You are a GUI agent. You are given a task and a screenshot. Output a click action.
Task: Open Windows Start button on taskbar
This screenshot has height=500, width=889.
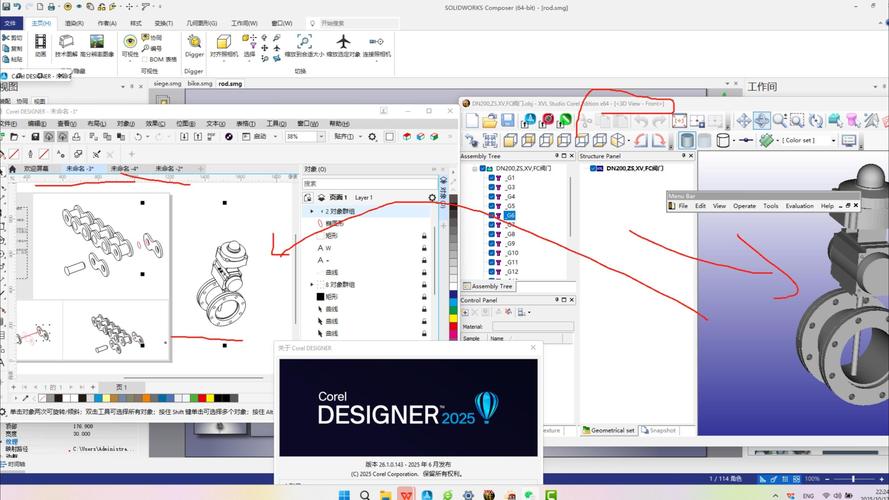[x=344, y=495]
